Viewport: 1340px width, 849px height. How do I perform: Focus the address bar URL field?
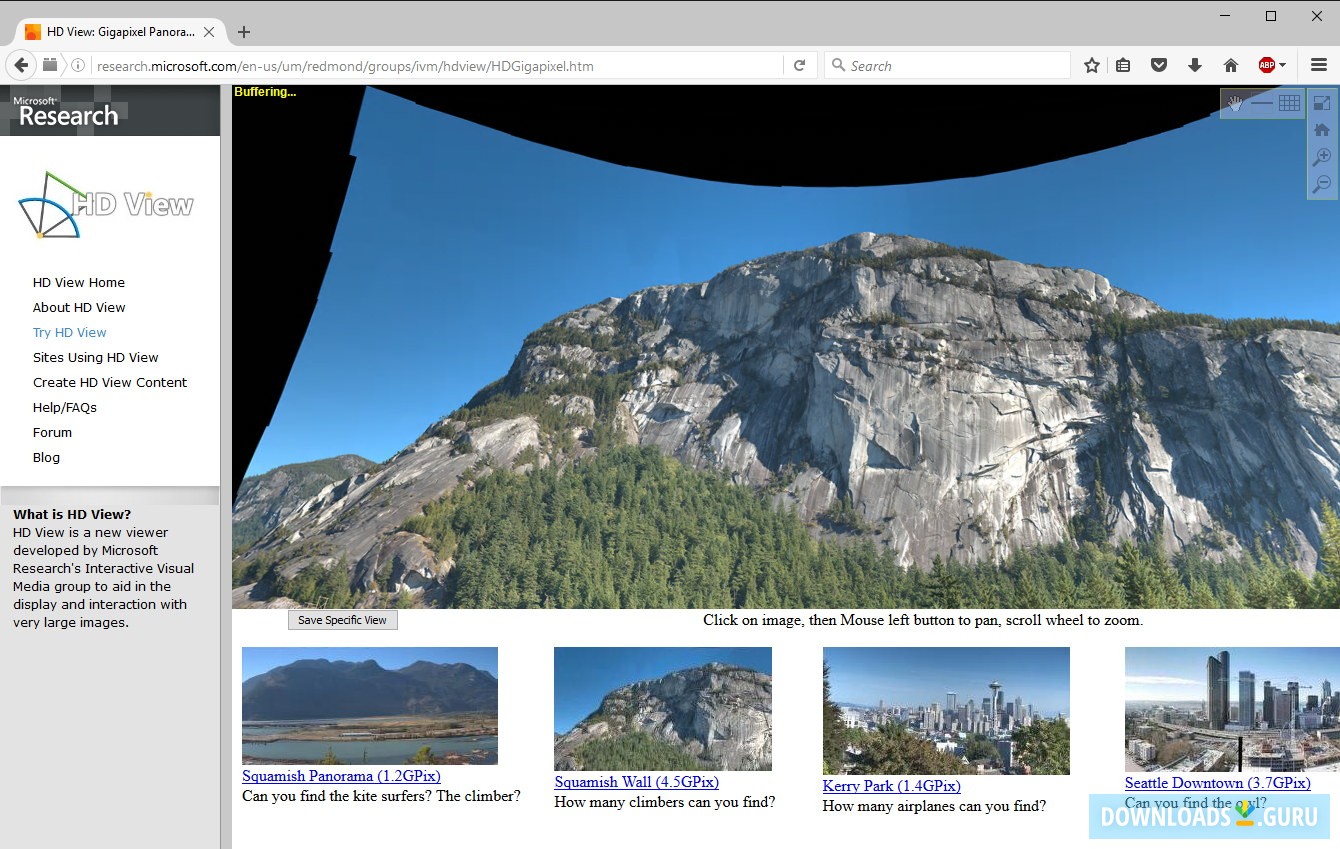[x=437, y=66]
